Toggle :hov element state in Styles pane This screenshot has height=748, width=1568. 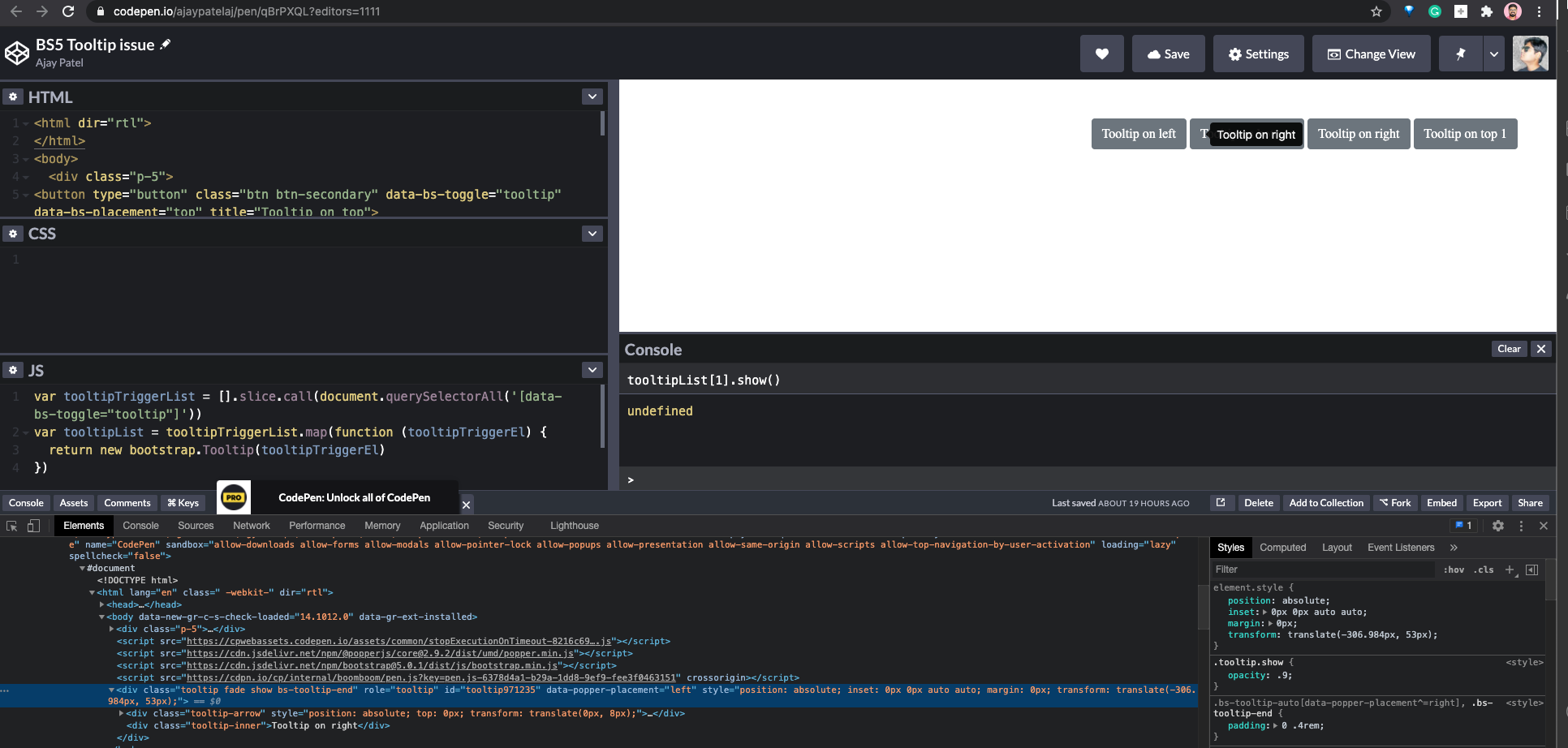[1454, 570]
